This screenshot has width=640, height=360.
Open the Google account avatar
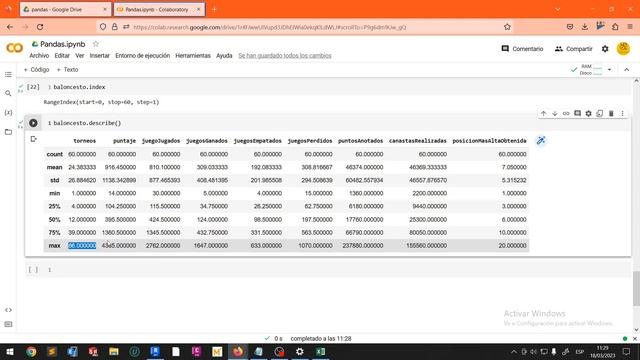623,49
